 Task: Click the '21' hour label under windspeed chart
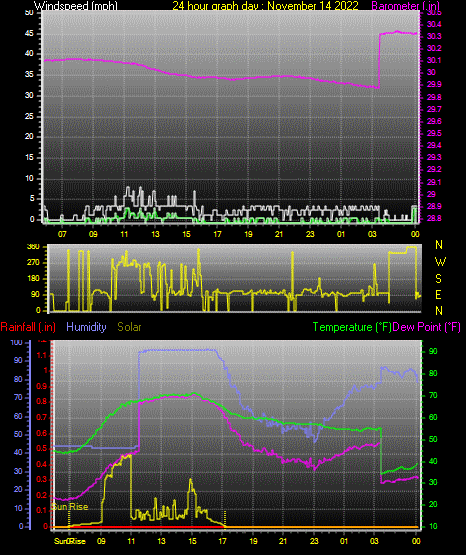point(279,234)
